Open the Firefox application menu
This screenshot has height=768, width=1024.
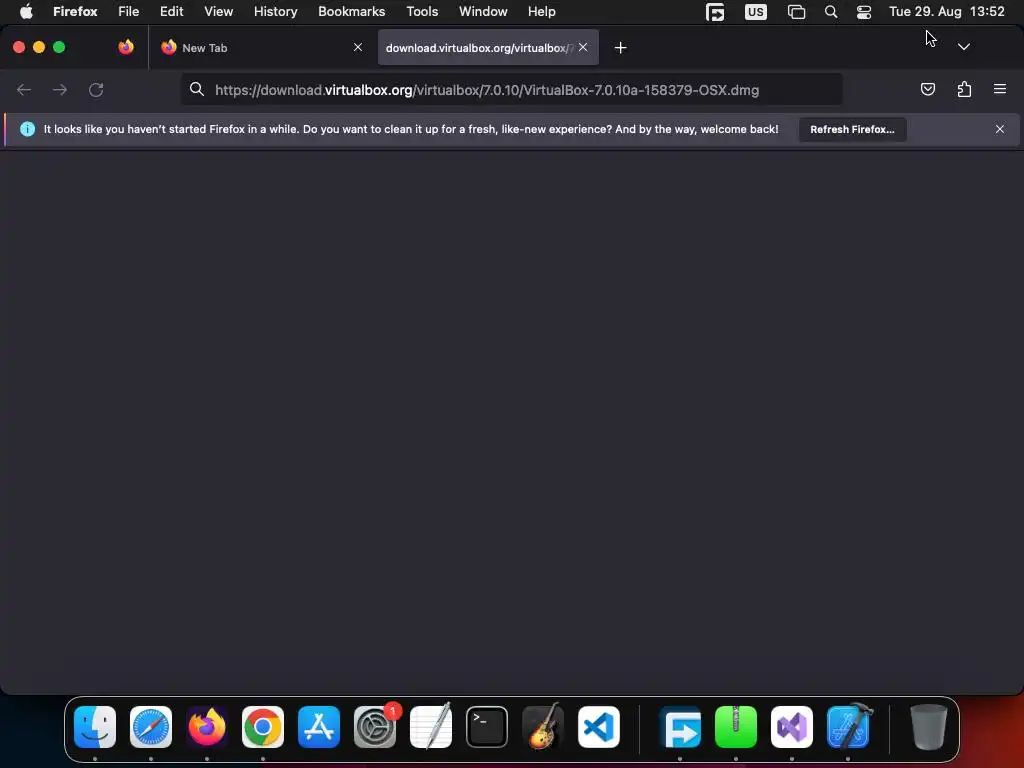pyautogui.click(x=75, y=12)
